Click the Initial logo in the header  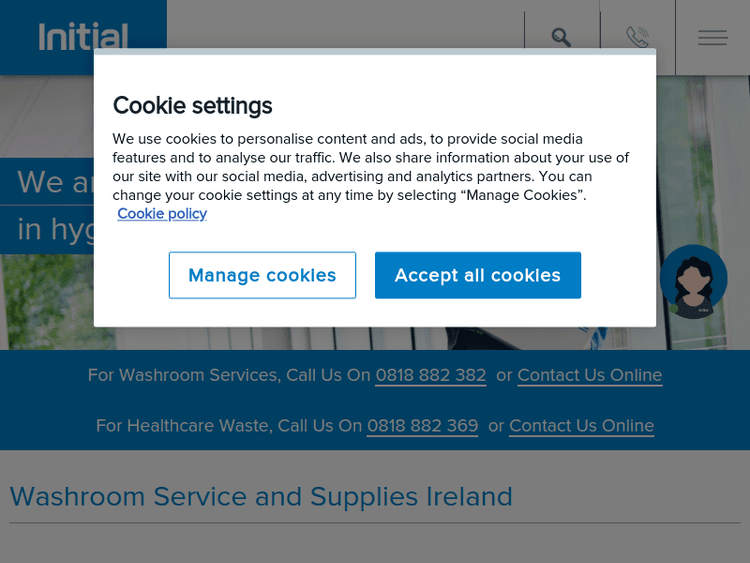(83, 37)
